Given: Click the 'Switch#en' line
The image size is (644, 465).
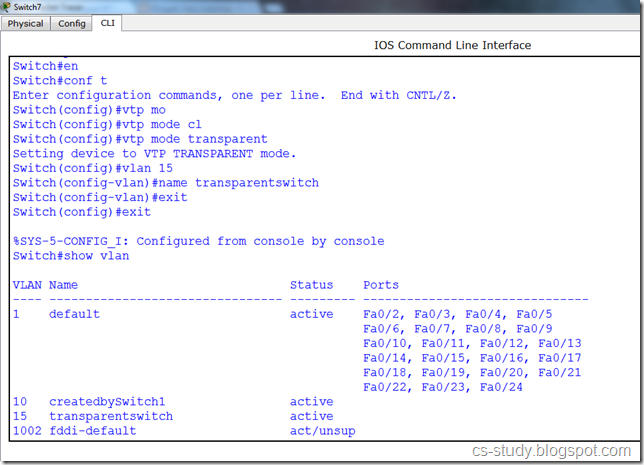Looking at the screenshot, I should click(x=45, y=66).
